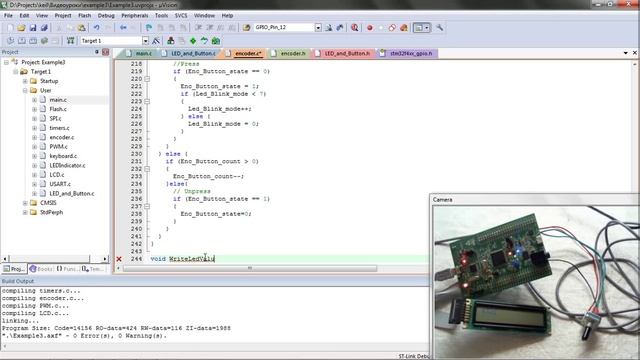Collapse the Project: Example3 node

[6, 62]
